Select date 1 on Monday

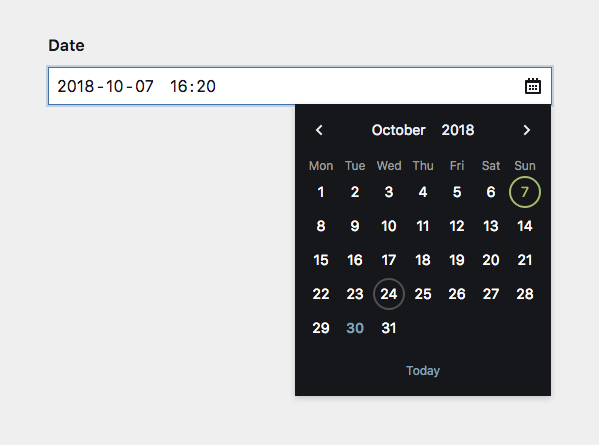(321, 192)
